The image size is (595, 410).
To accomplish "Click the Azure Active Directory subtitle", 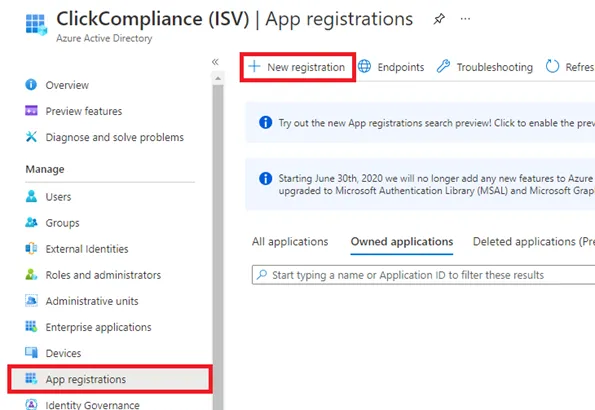I will (x=104, y=38).
